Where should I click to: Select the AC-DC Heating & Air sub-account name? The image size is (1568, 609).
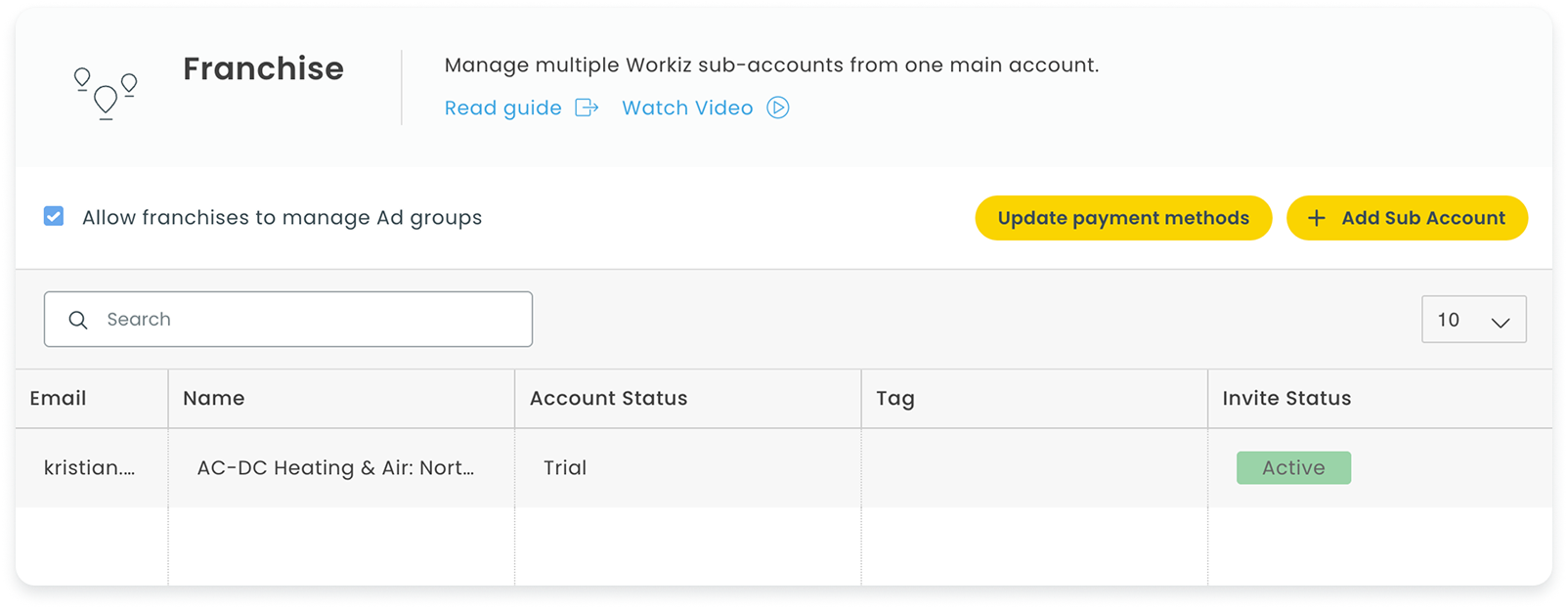pyautogui.click(x=335, y=467)
